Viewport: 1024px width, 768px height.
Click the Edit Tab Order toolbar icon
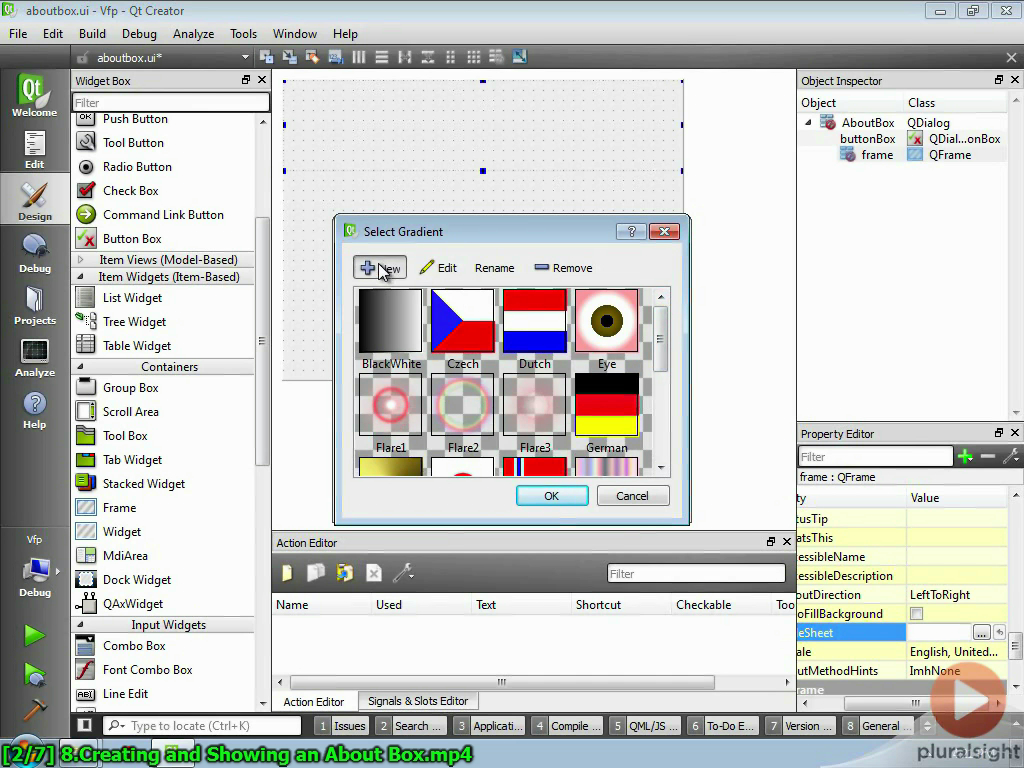click(335, 57)
